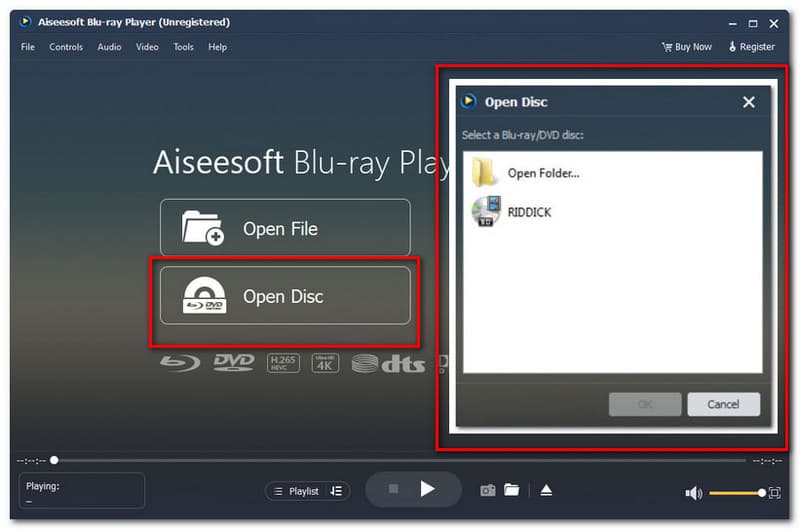Toggle full screen icon
This screenshot has height=530, width=800.
point(774,493)
